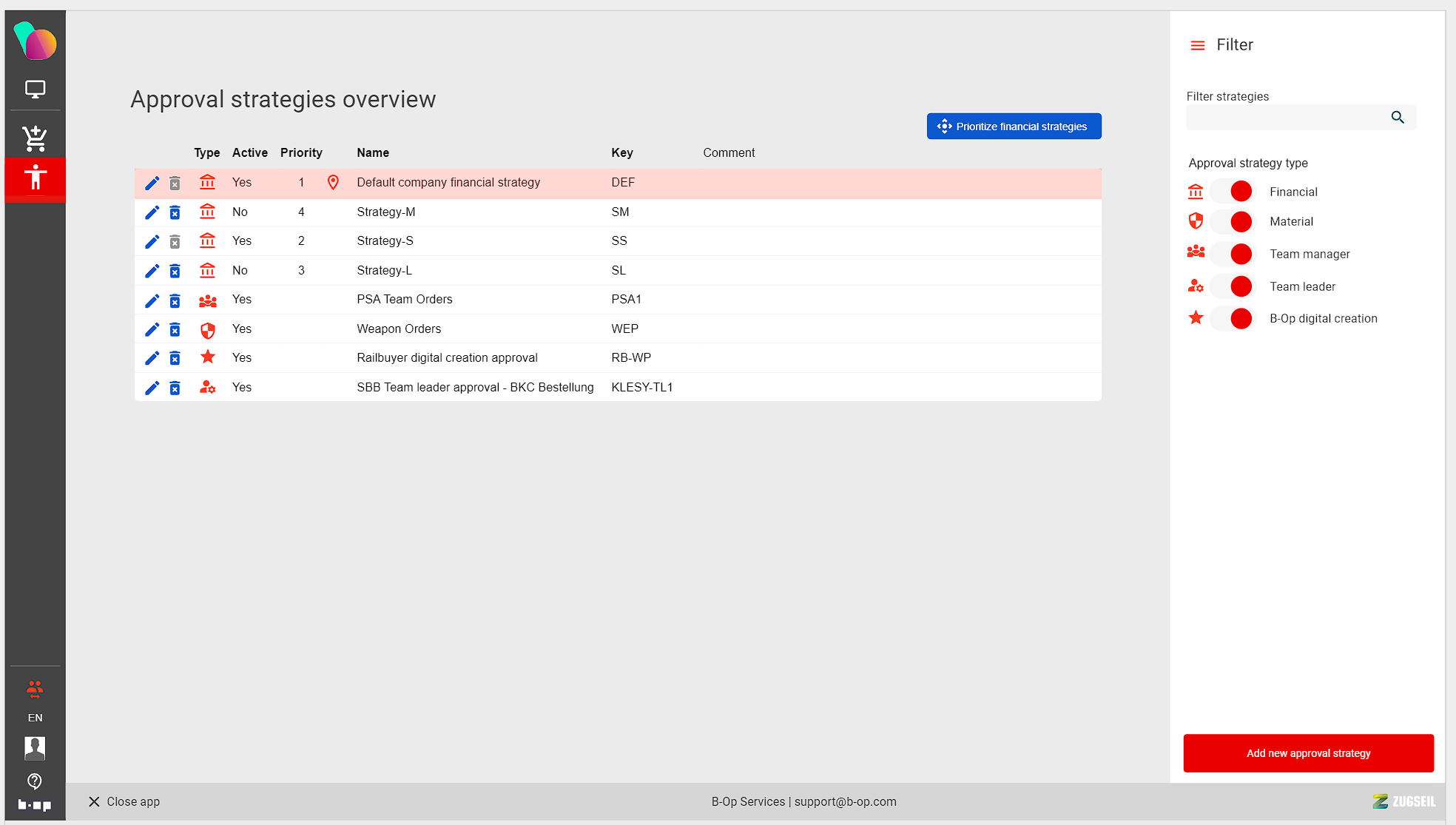
Task: Click Prioritize financial strategies button
Action: 1014,127
